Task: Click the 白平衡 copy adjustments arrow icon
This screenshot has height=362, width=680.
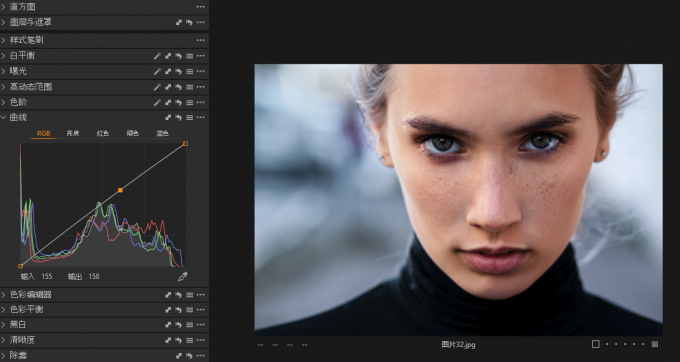Action: pyautogui.click(x=168, y=56)
